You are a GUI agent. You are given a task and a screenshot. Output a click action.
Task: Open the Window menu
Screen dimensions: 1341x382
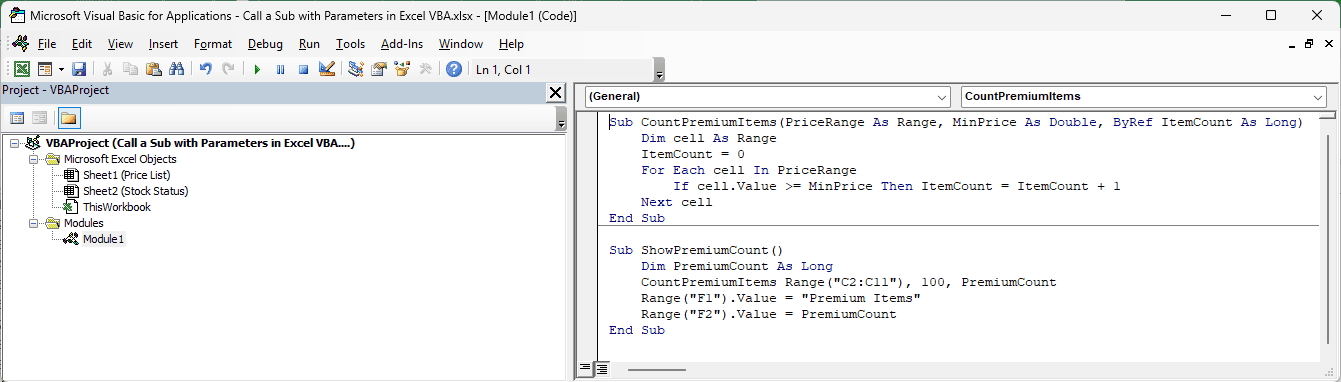coord(461,44)
